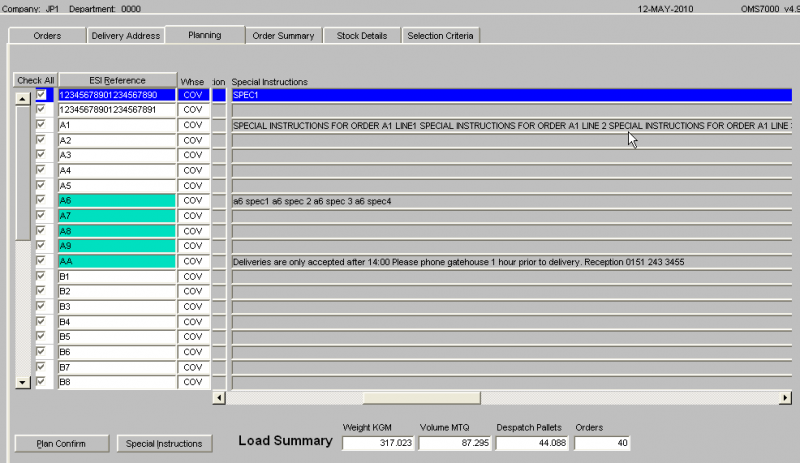
Task: Click the Check All button
Action: coord(35,80)
